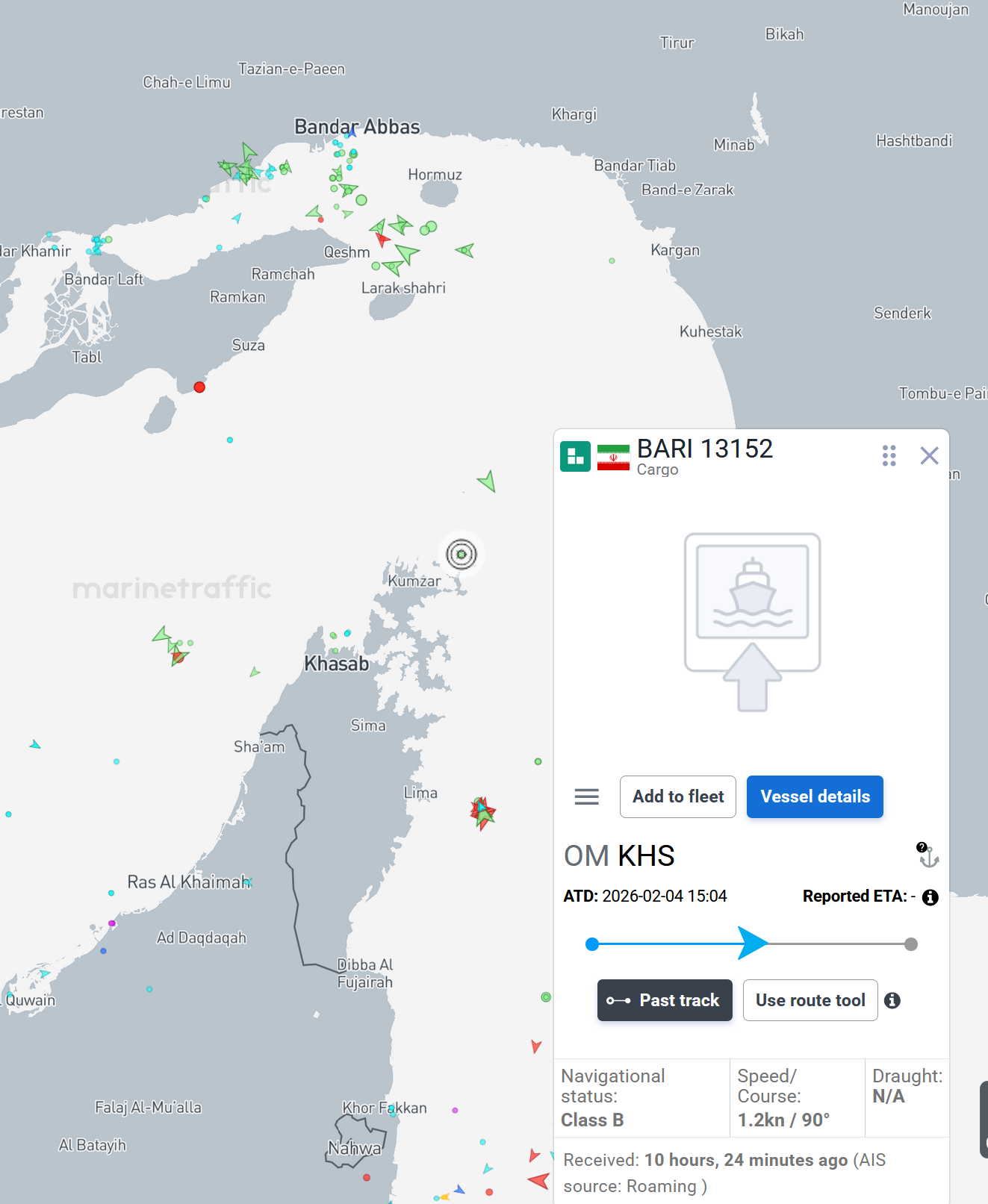Click the Minab map label

(734, 145)
